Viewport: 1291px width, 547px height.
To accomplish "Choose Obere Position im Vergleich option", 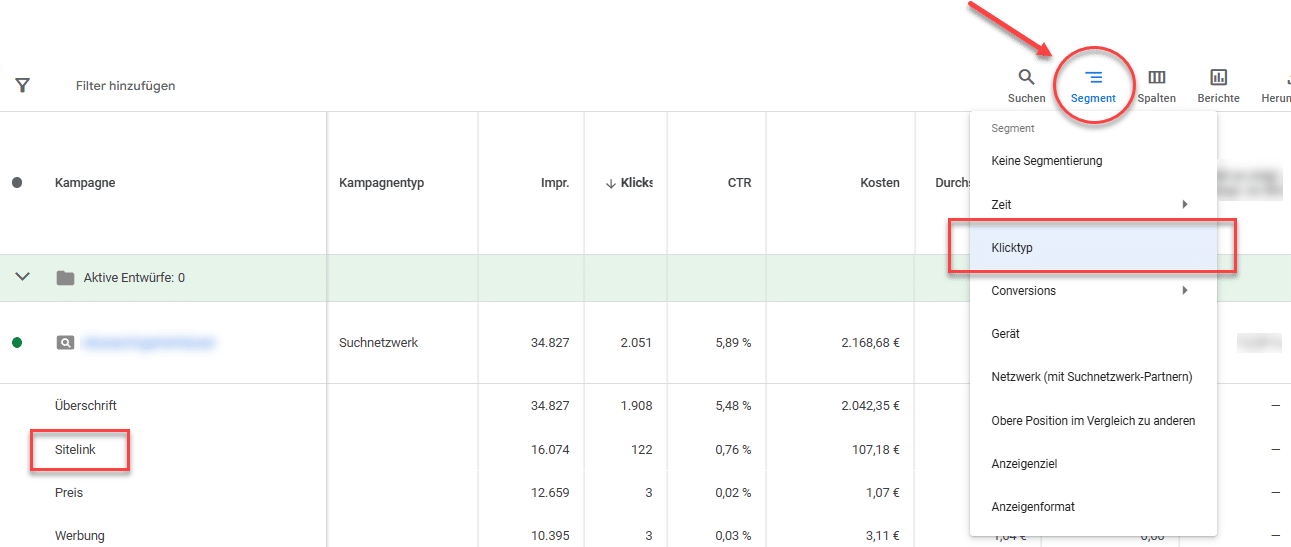I will coord(1093,420).
